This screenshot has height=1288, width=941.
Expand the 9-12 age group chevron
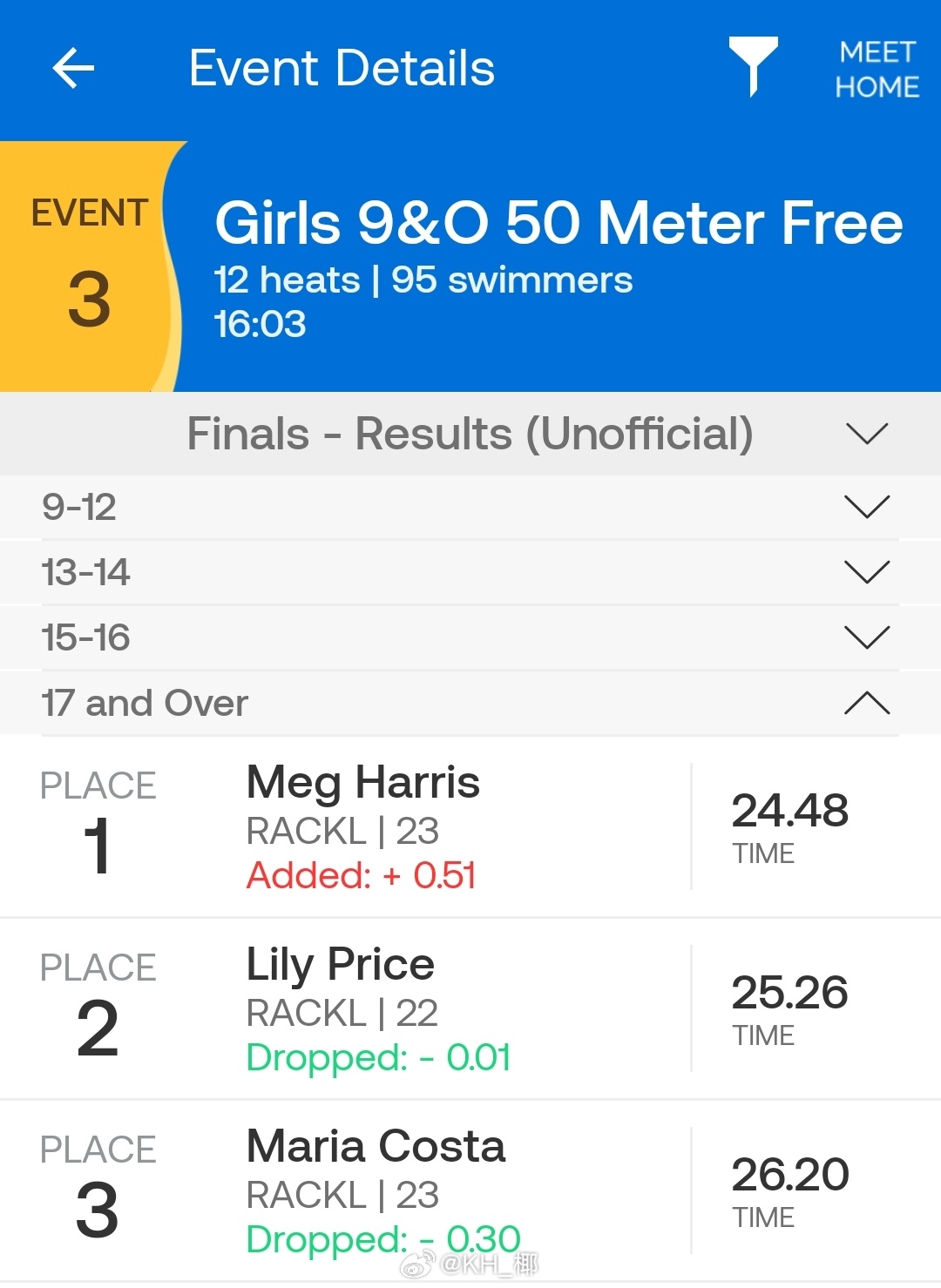click(867, 506)
